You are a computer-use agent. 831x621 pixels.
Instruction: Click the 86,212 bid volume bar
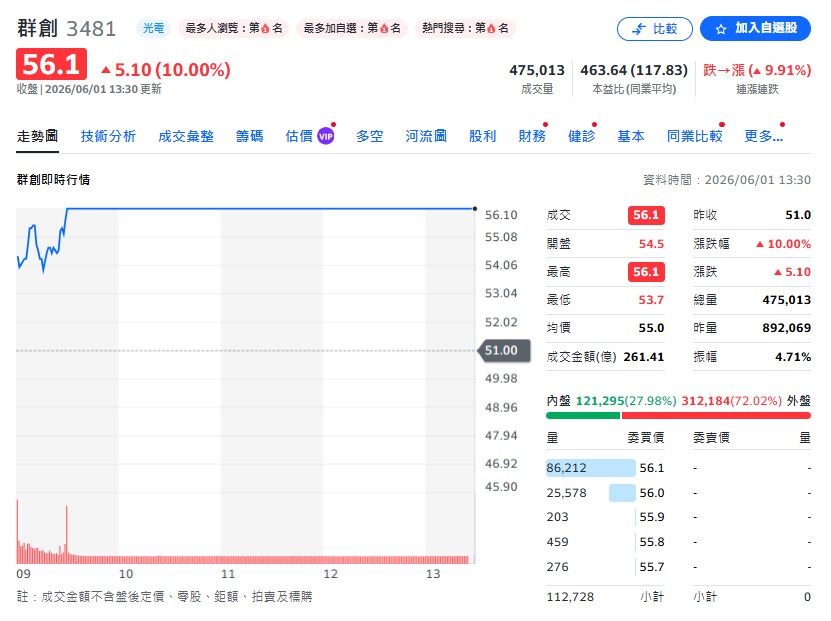click(590, 468)
